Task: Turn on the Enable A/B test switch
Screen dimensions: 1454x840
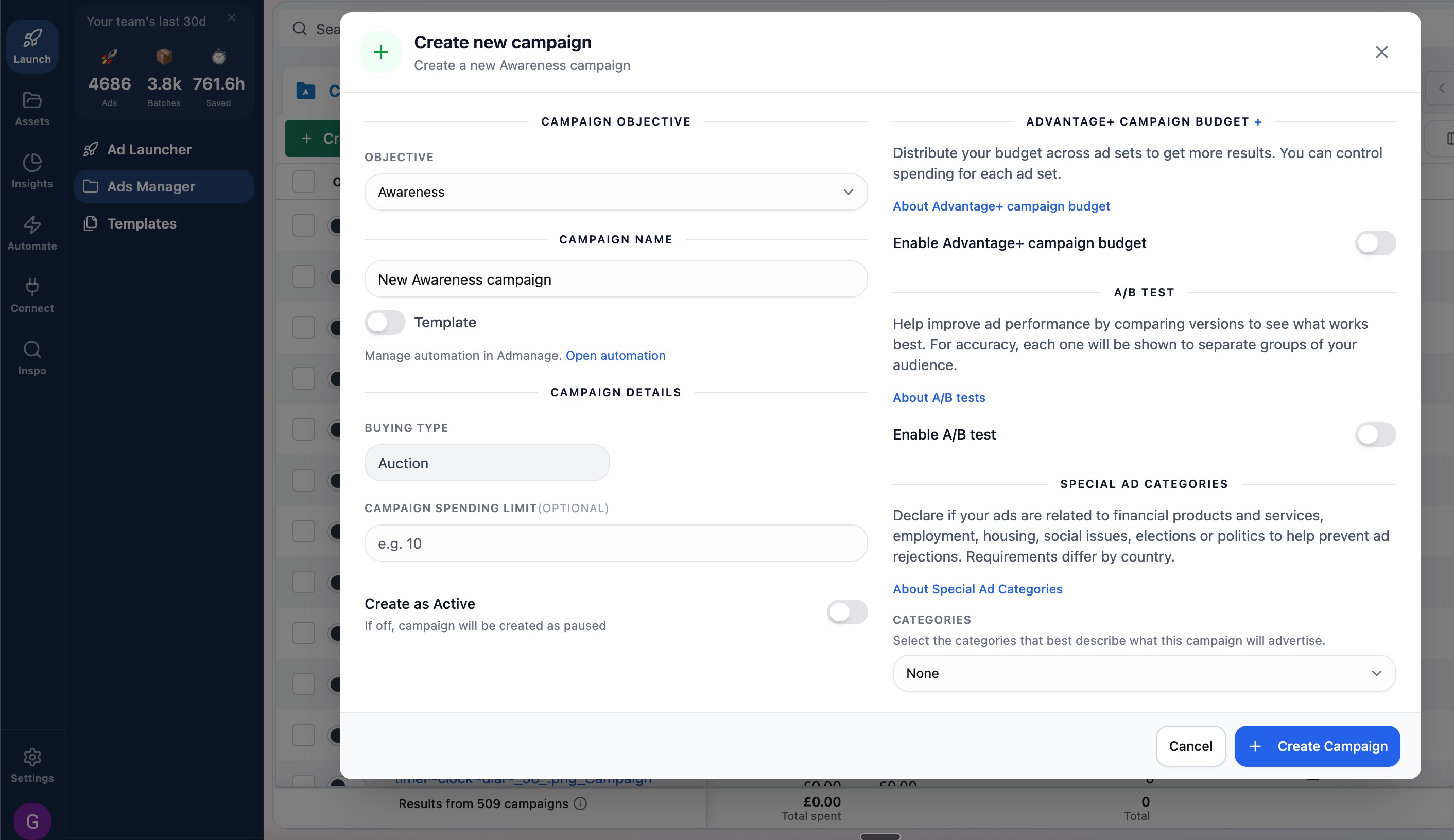Action: point(1374,434)
